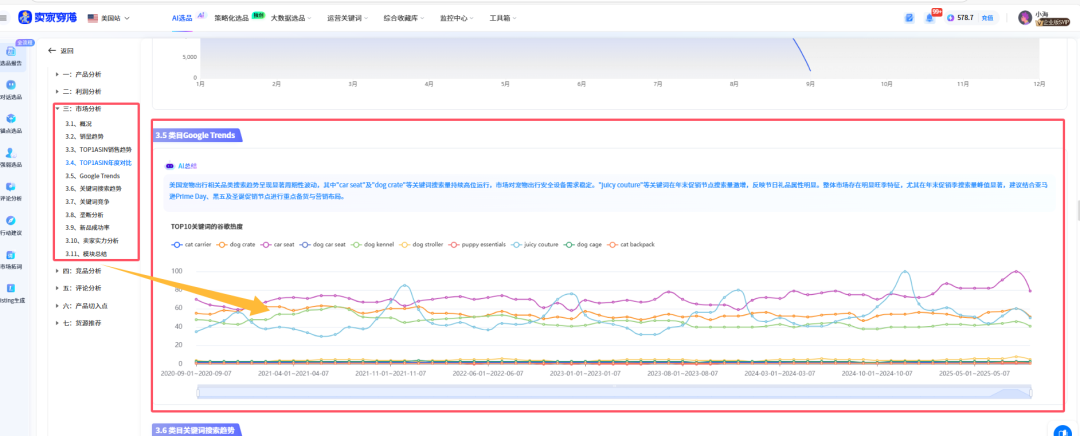The height and width of the screenshot is (436, 1080).
Task: Click the US flag site icon
Action: (93, 18)
